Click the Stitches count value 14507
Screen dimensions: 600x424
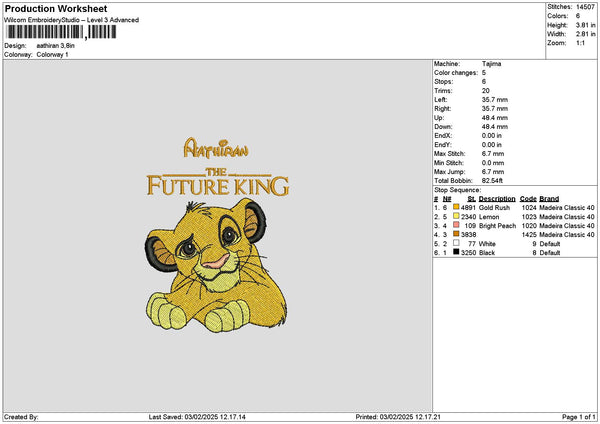point(585,7)
